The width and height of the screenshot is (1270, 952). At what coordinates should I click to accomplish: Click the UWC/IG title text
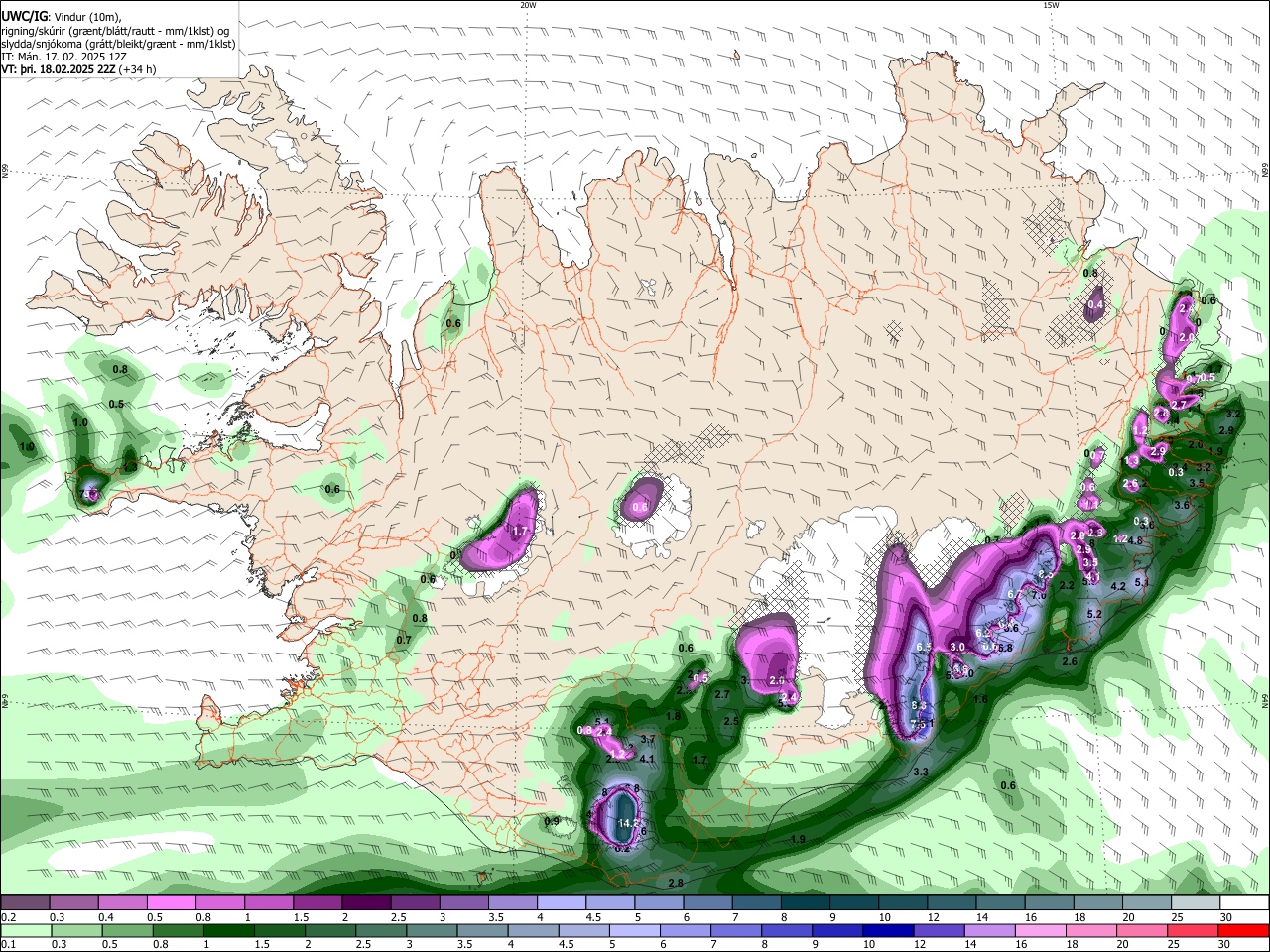tap(24, 16)
